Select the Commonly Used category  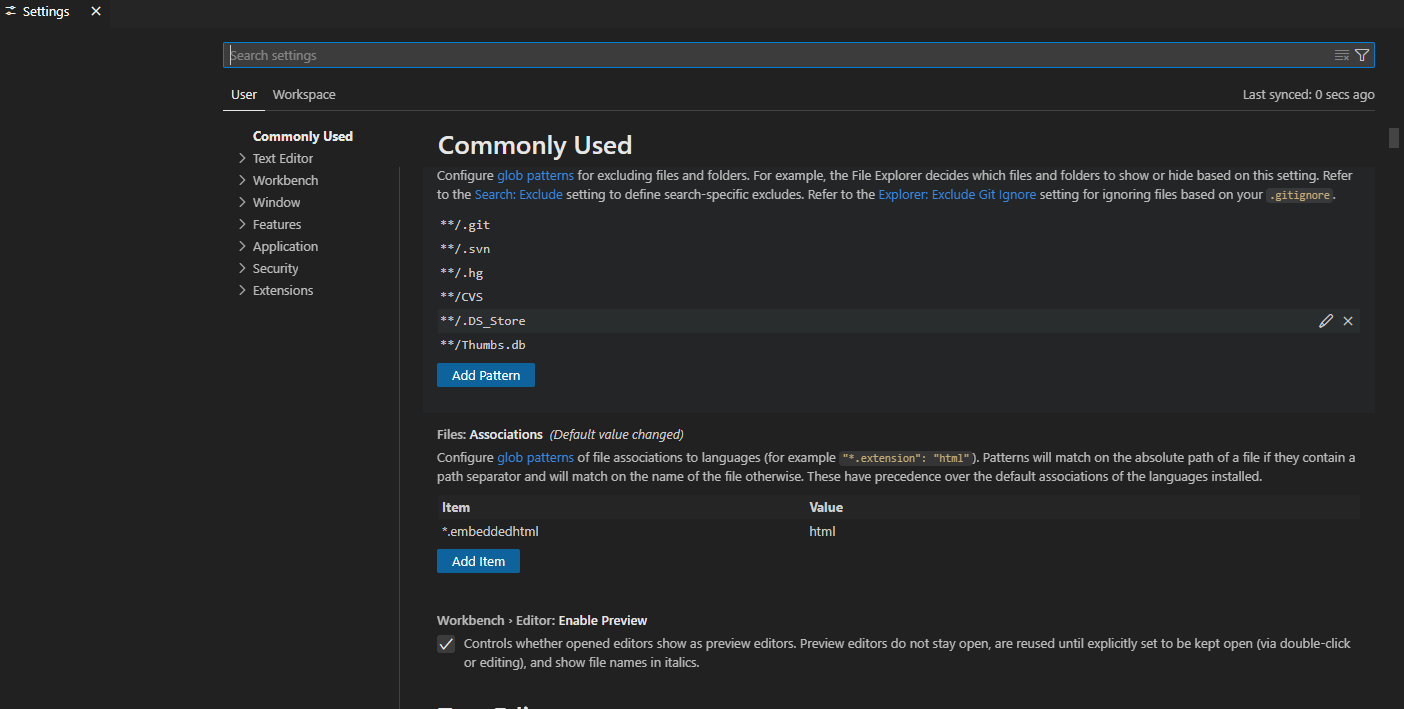pos(303,136)
